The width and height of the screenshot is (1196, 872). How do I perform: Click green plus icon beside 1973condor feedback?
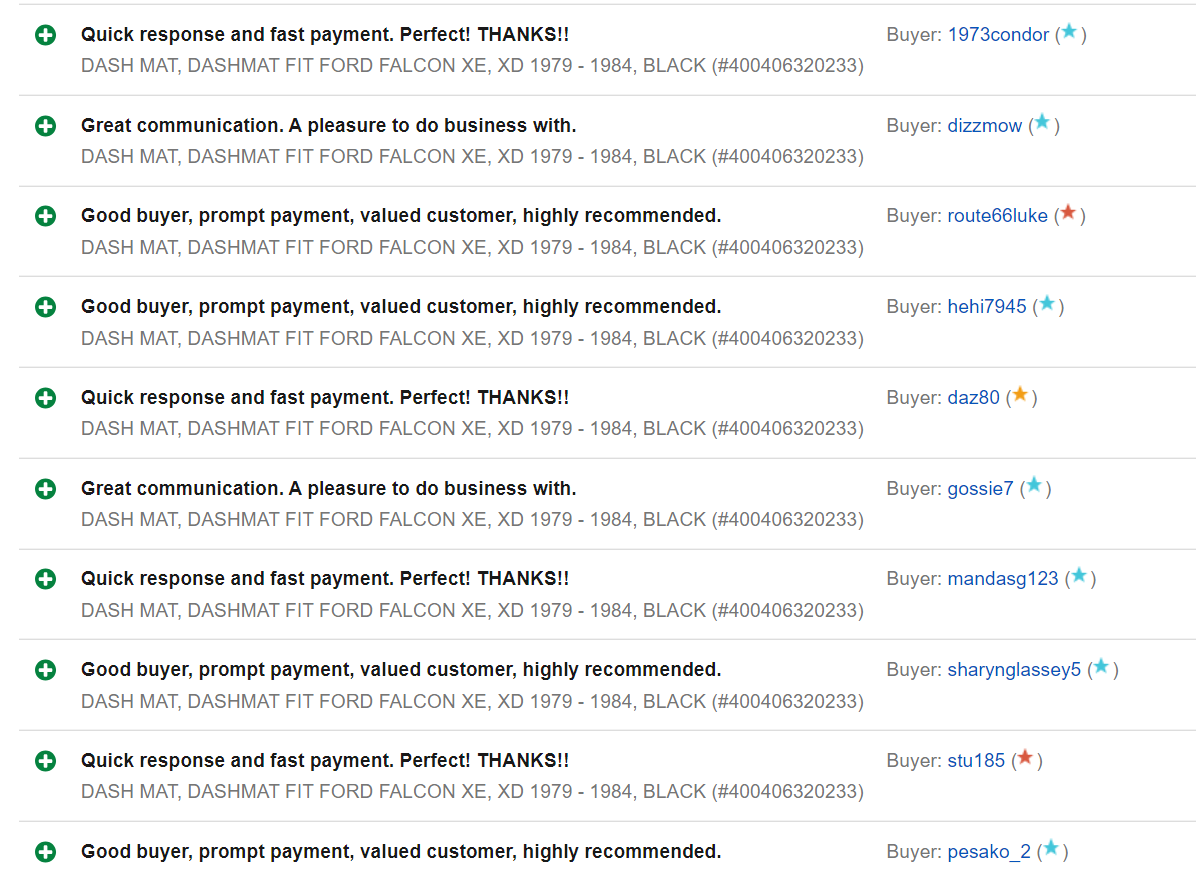coord(46,35)
